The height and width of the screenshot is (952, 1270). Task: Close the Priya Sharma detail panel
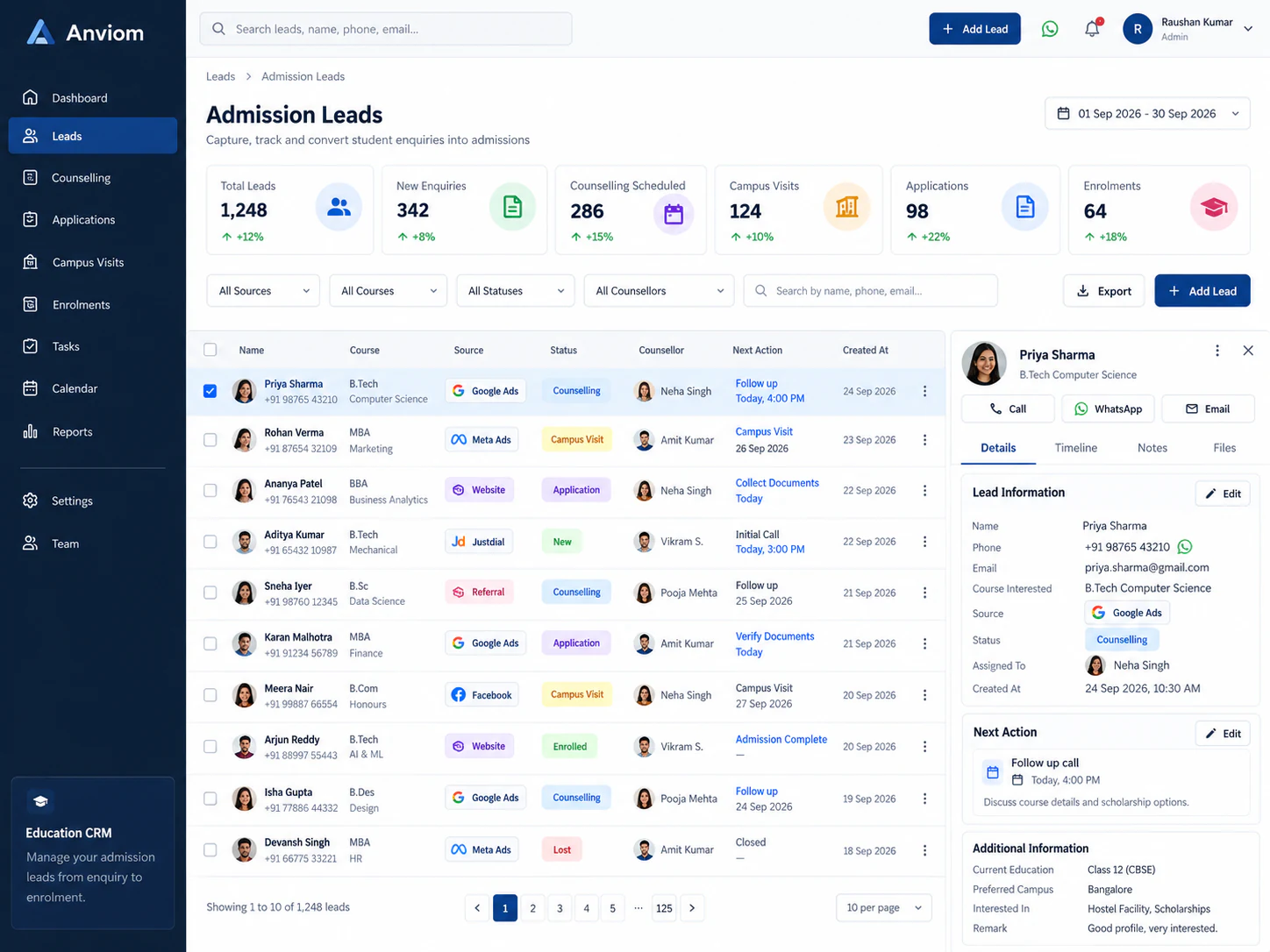1248,351
